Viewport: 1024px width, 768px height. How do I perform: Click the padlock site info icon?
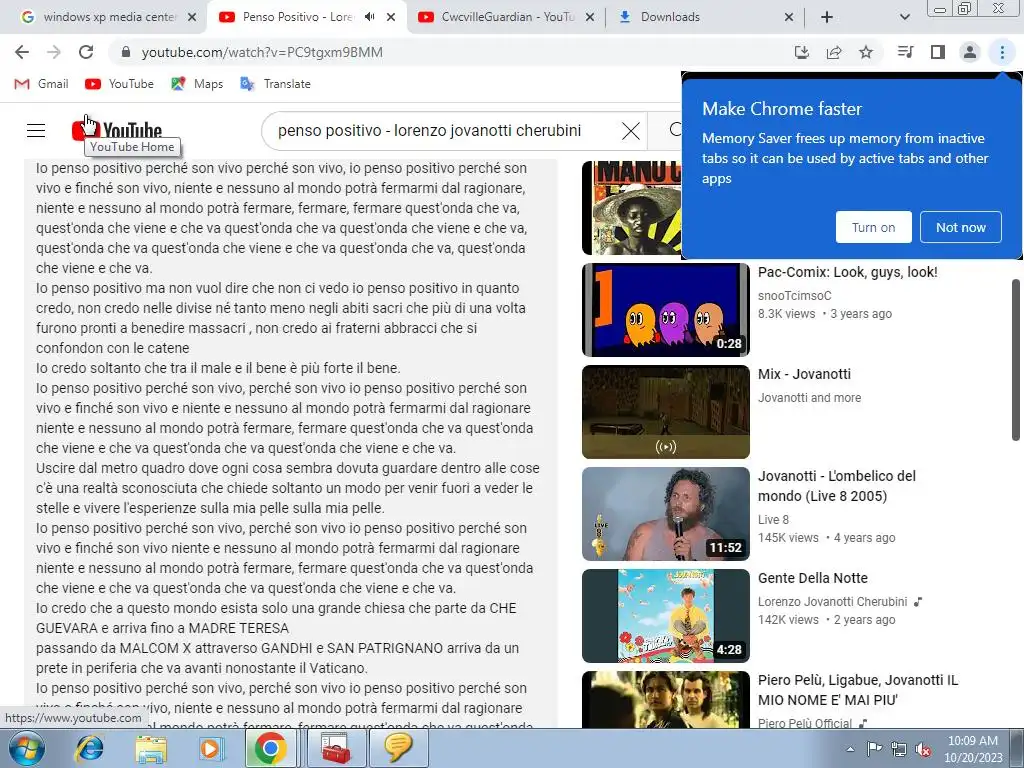coord(126,52)
